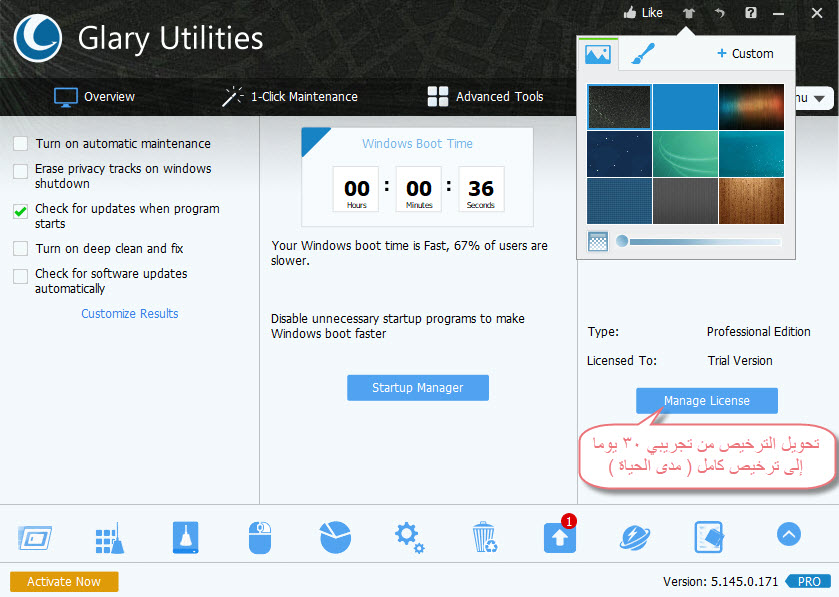Click the undo restore arrow icon

click(x=720, y=13)
